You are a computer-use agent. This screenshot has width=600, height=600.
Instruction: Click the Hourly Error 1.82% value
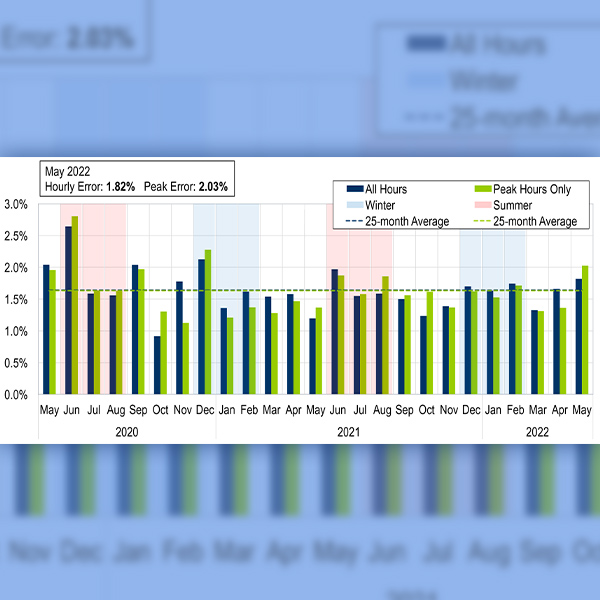(x=118, y=186)
